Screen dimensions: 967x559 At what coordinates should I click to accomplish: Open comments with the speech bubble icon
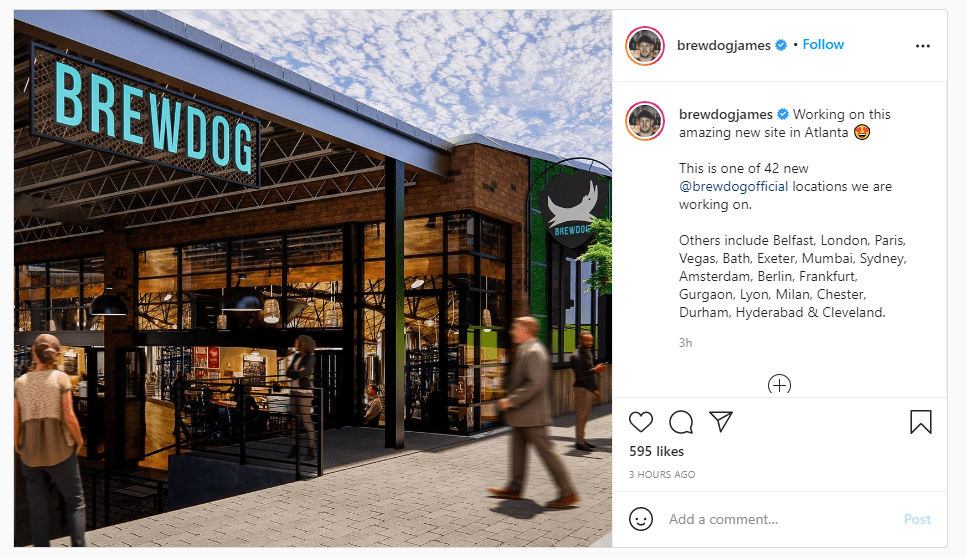click(x=681, y=422)
